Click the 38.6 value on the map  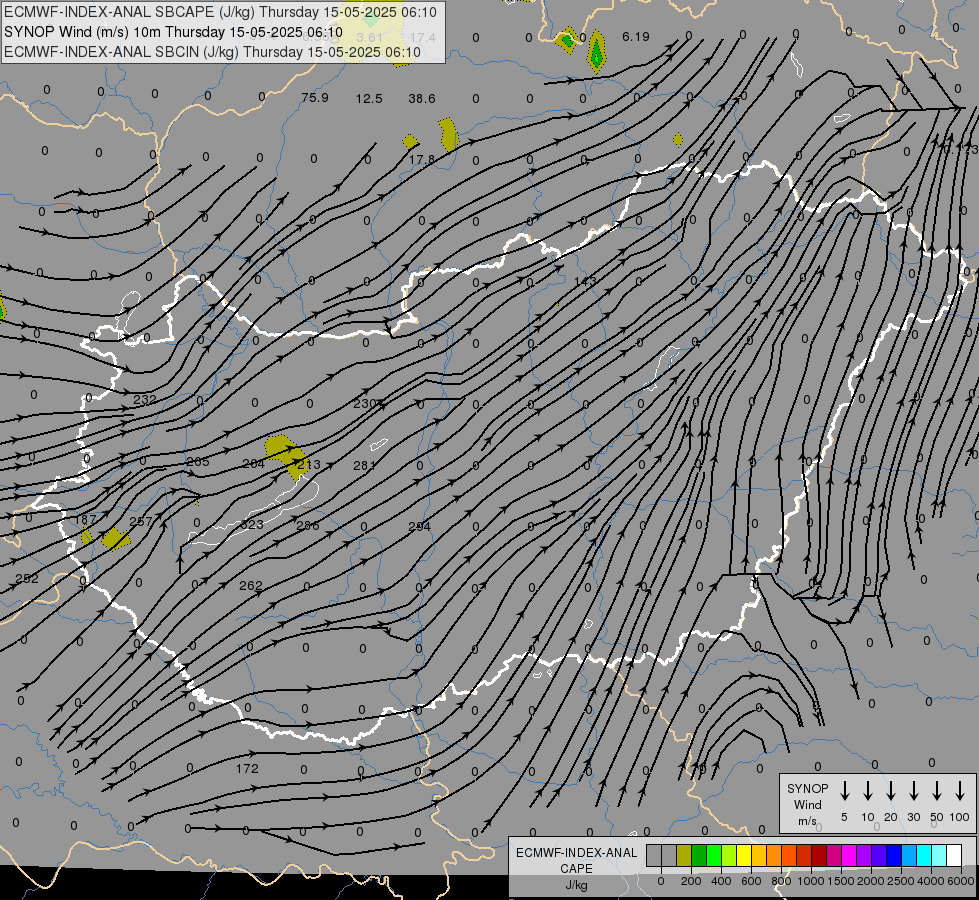pos(422,99)
